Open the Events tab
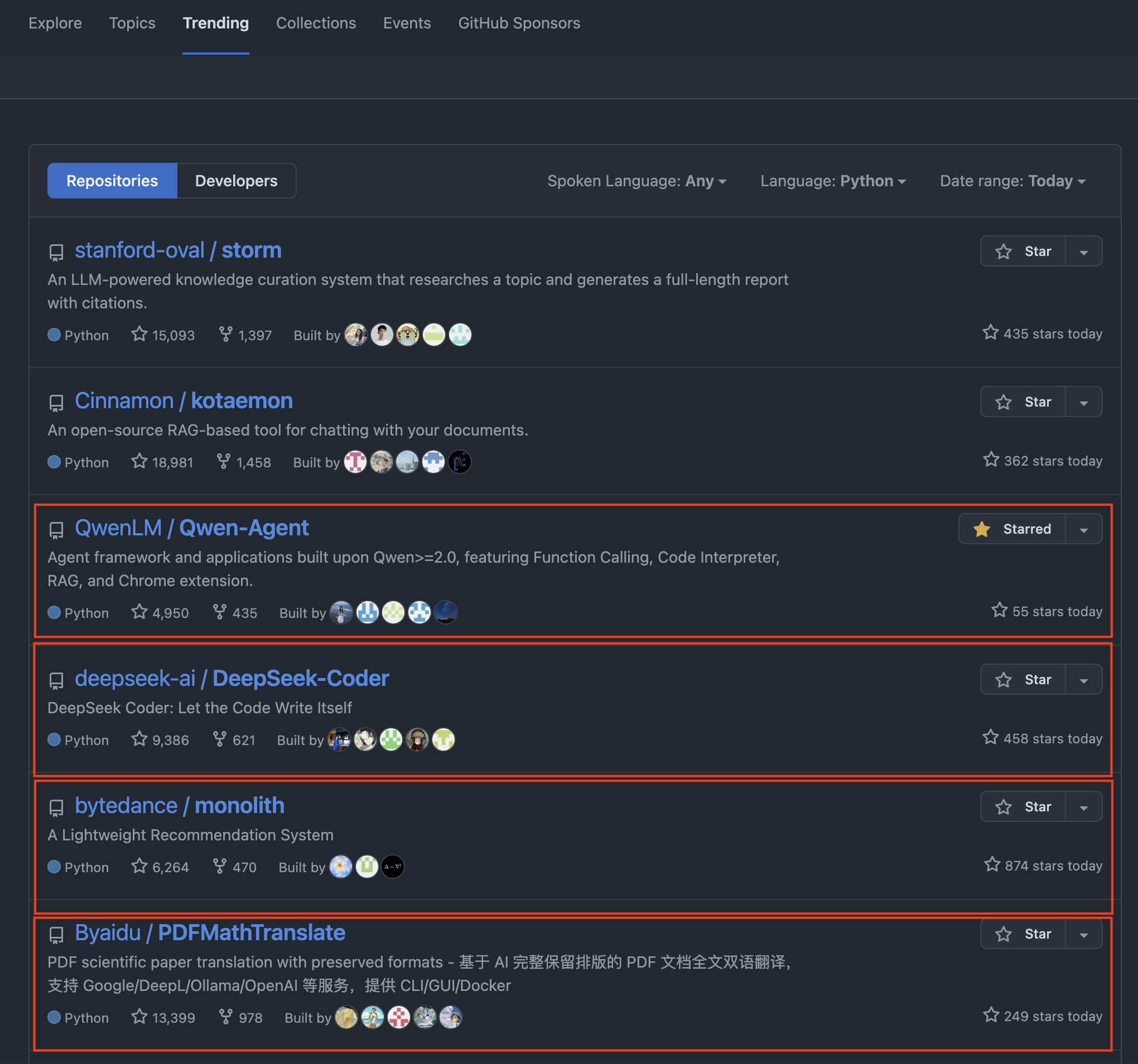The image size is (1138, 1064). click(407, 23)
